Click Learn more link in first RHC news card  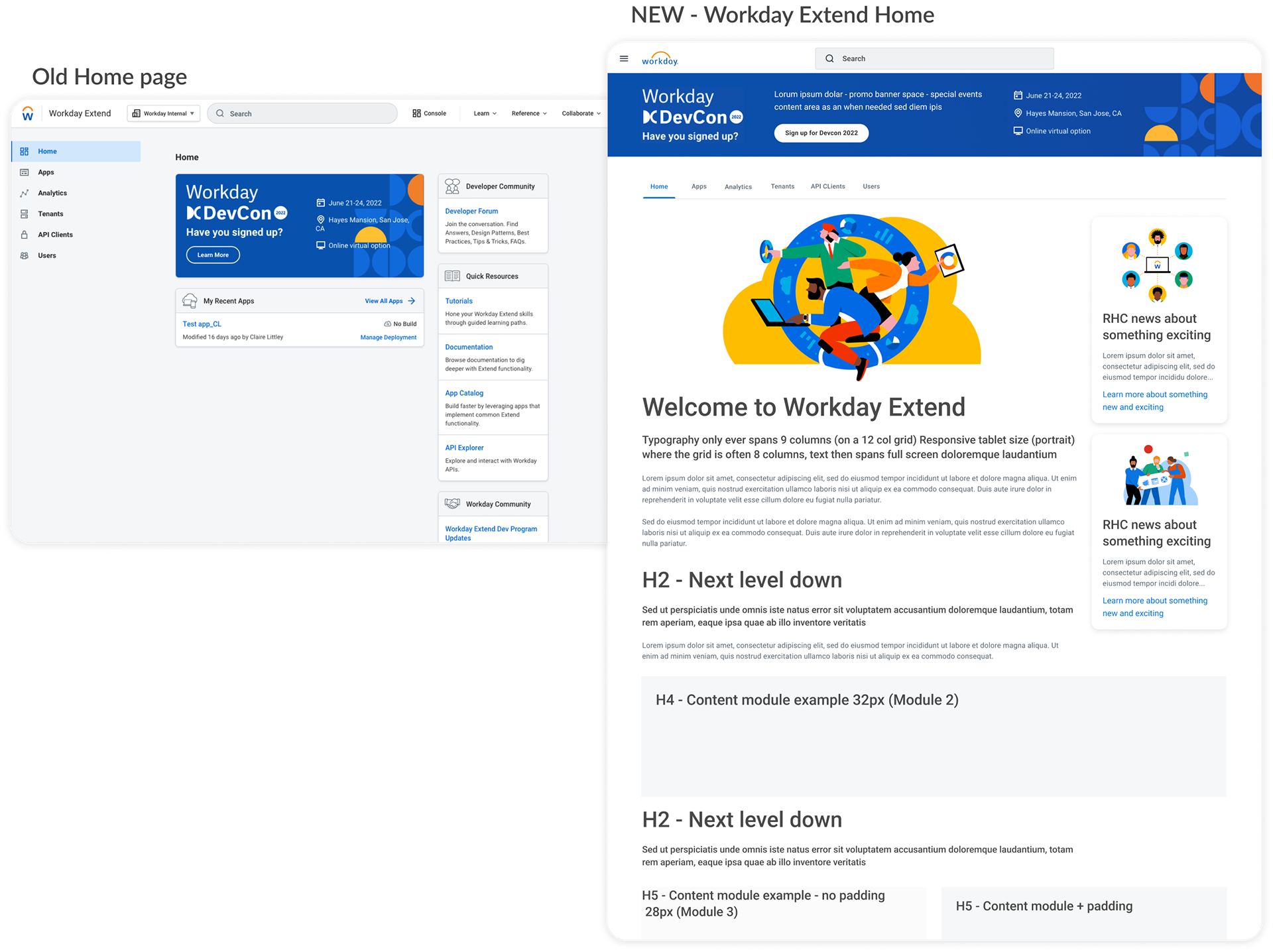click(x=1154, y=401)
